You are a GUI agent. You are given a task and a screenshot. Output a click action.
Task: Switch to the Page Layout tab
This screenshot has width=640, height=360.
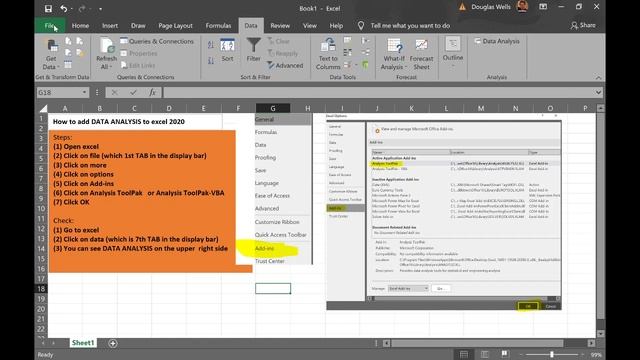pos(176,26)
